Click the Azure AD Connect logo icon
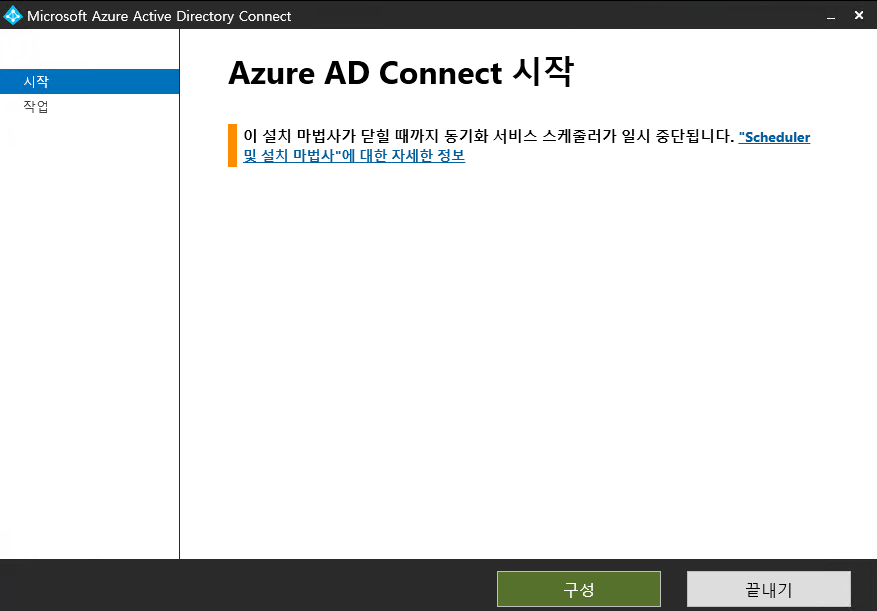 pos(12,16)
